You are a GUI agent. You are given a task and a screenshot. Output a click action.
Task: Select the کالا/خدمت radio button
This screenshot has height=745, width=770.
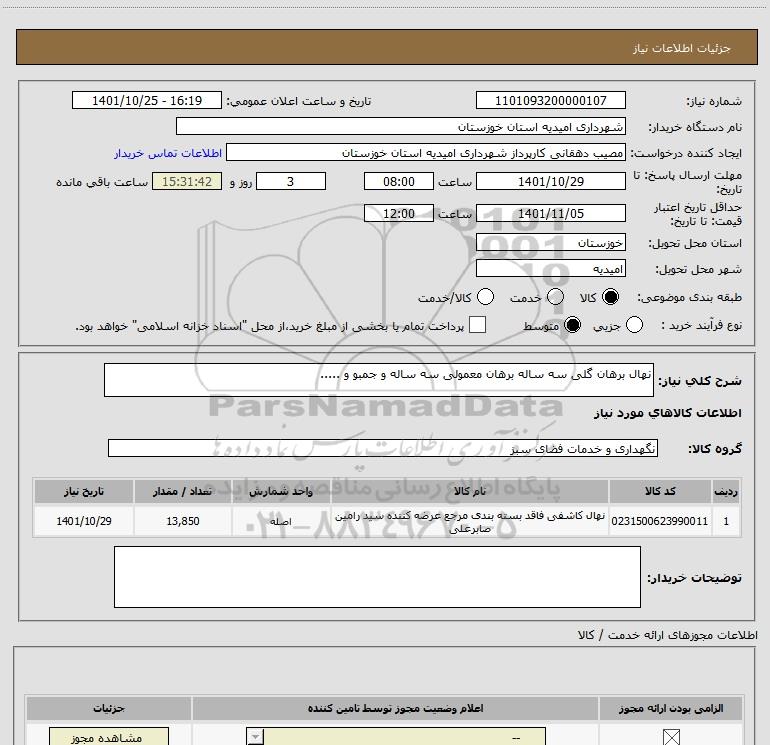tap(485, 297)
